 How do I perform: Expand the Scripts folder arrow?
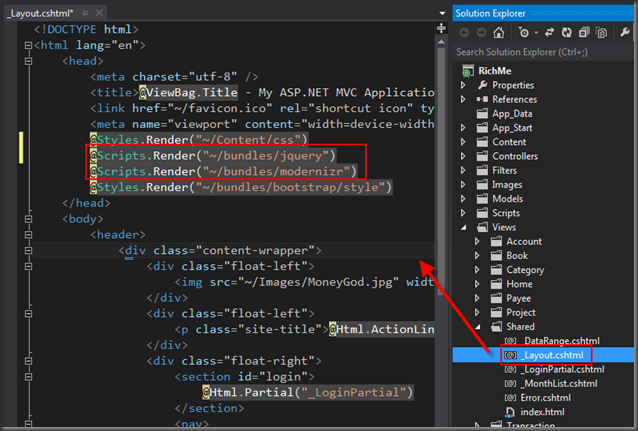463,213
